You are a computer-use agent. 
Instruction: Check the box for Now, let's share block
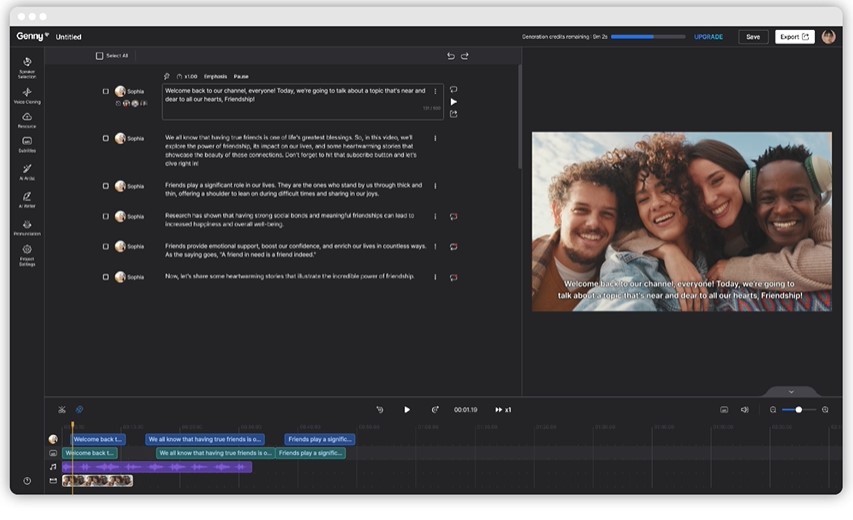pyautogui.click(x=106, y=277)
